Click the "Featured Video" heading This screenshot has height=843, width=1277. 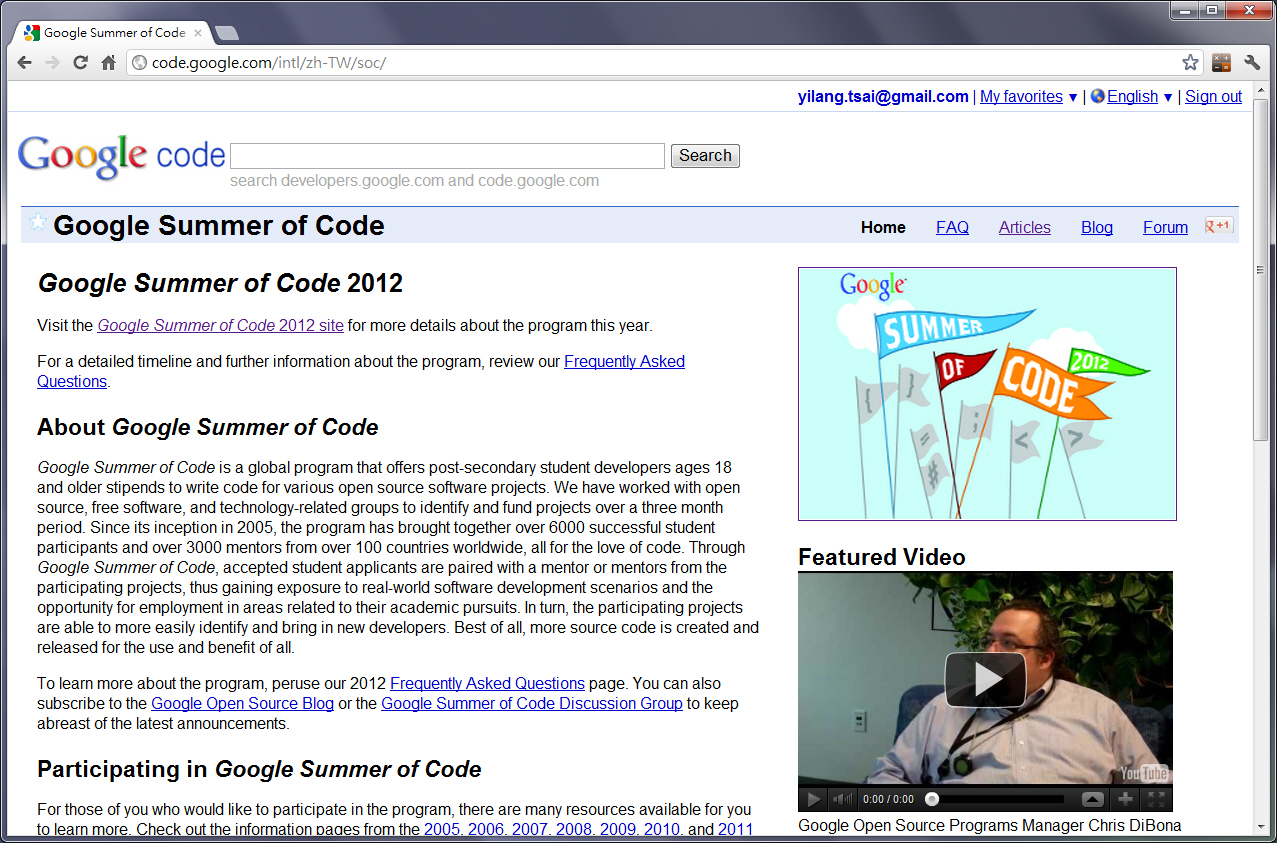pyautogui.click(x=882, y=557)
